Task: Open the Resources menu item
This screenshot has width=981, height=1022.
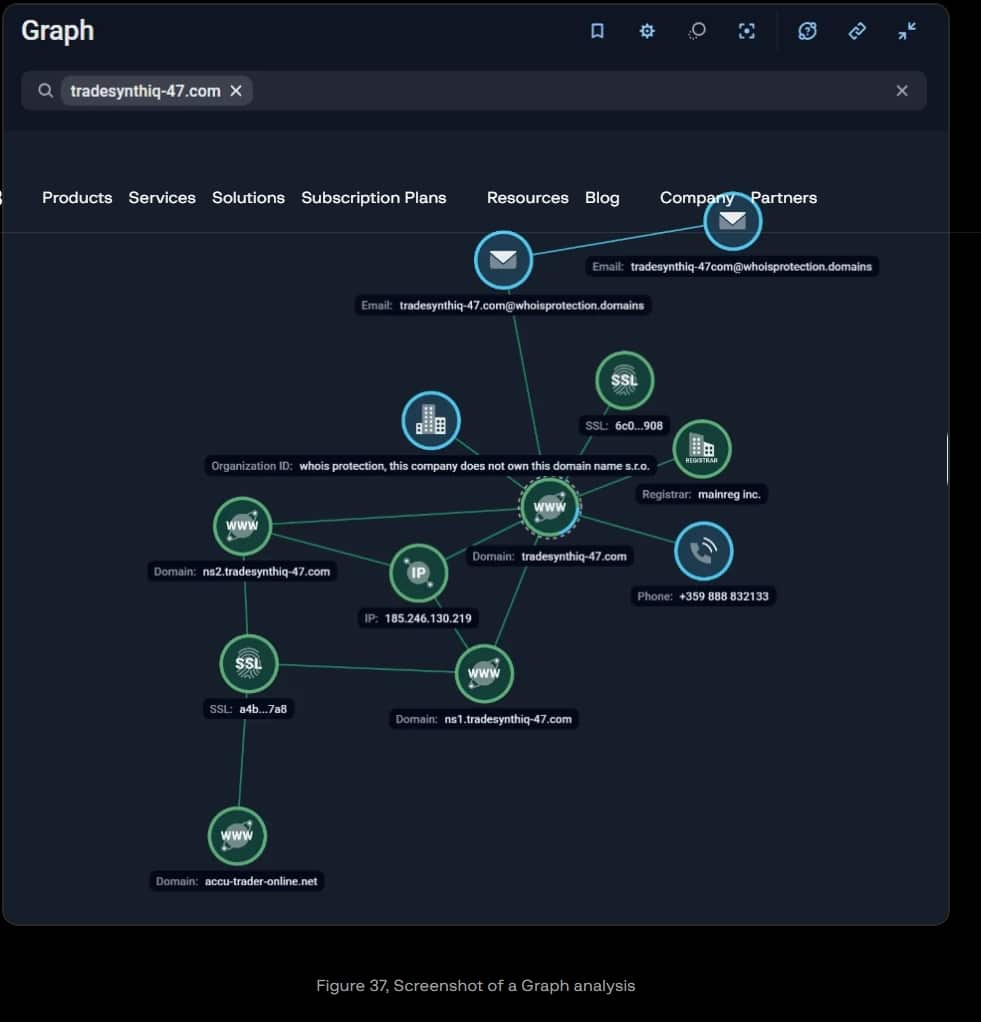Action: (x=527, y=198)
